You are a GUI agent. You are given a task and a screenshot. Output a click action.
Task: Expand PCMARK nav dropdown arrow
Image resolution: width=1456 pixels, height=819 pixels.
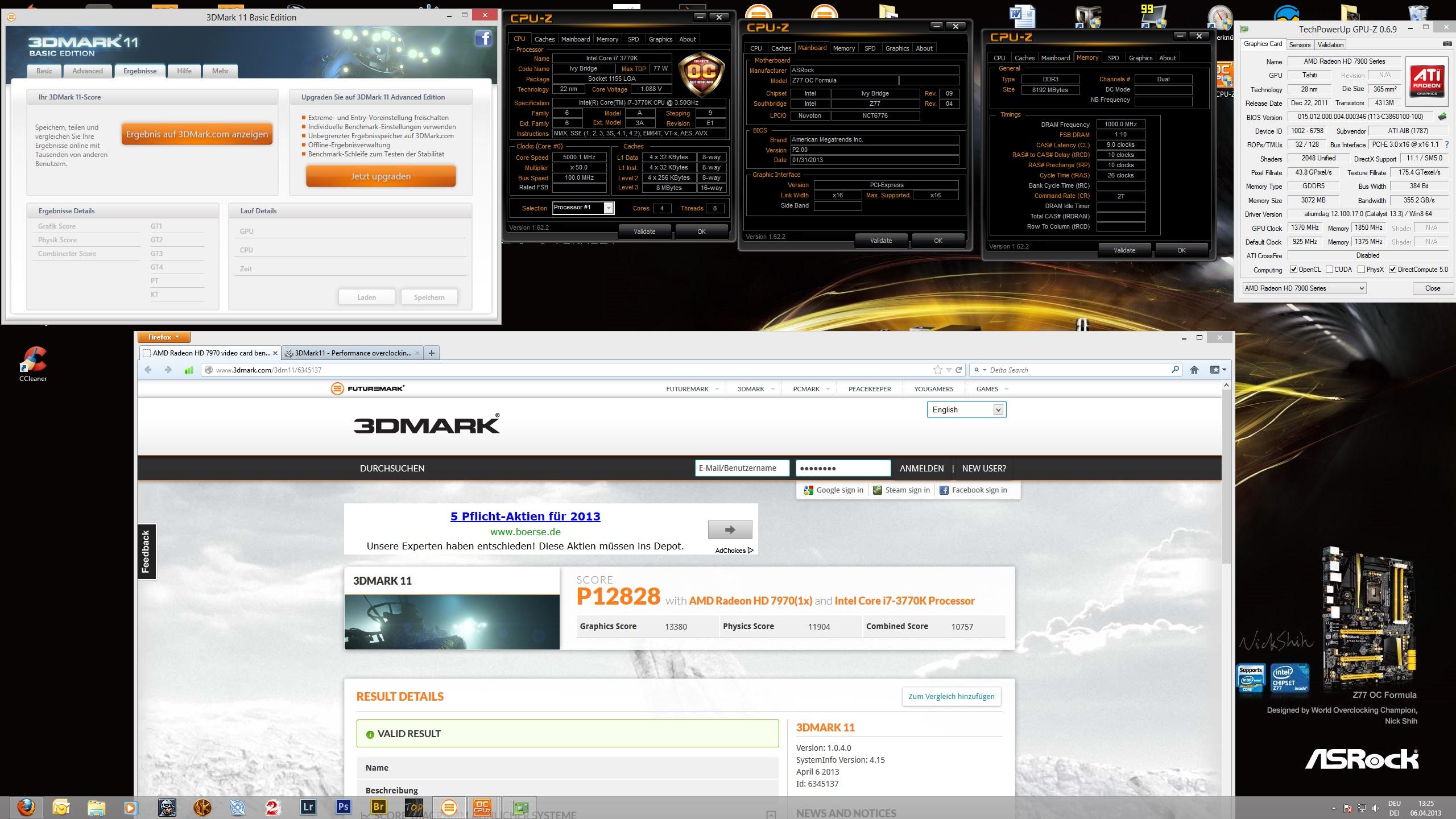click(828, 389)
